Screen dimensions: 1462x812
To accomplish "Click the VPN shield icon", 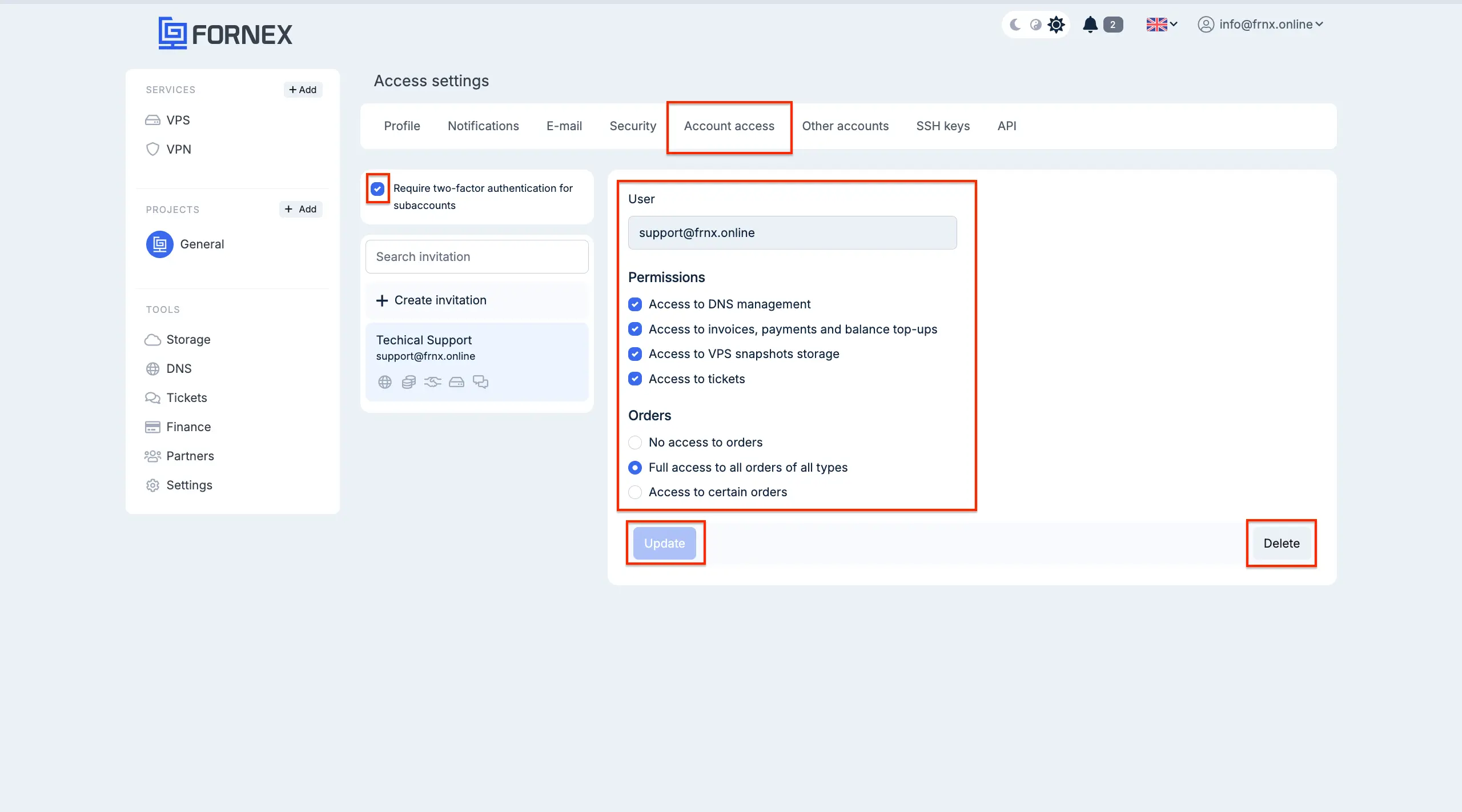I will pos(152,149).
